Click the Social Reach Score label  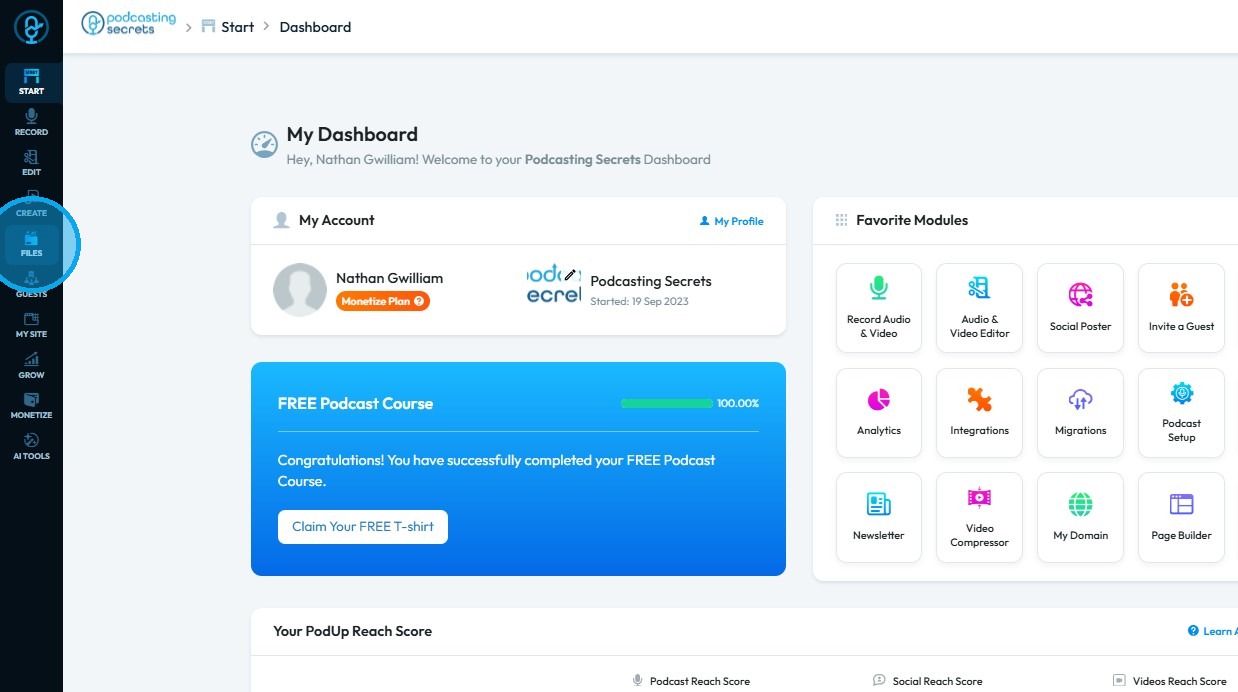tap(938, 681)
